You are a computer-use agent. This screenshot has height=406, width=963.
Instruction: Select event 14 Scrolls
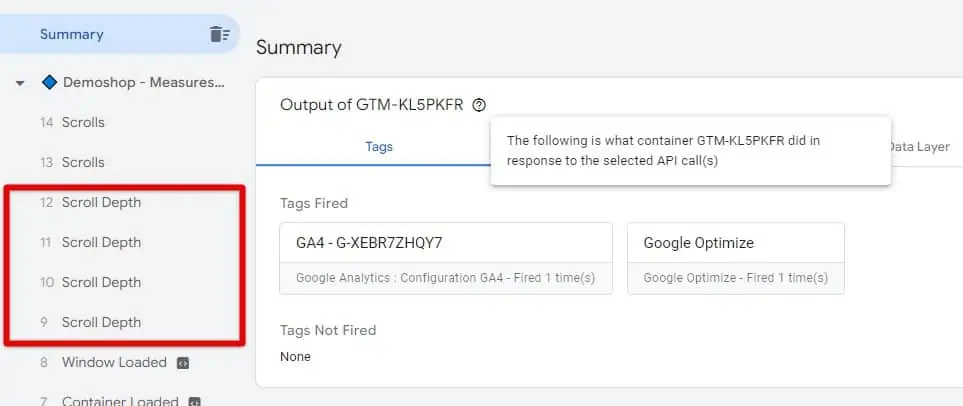(x=83, y=122)
